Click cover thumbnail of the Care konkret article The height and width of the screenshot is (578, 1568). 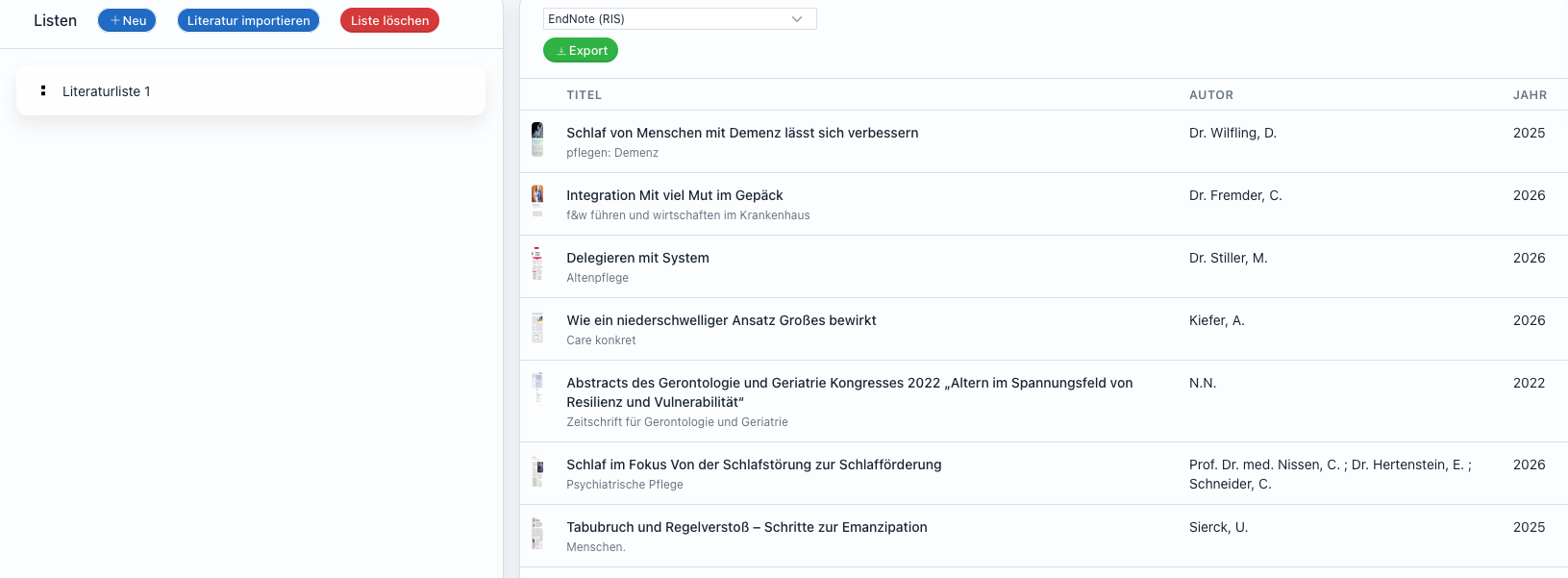pyautogui.click(x=537, y=327)
